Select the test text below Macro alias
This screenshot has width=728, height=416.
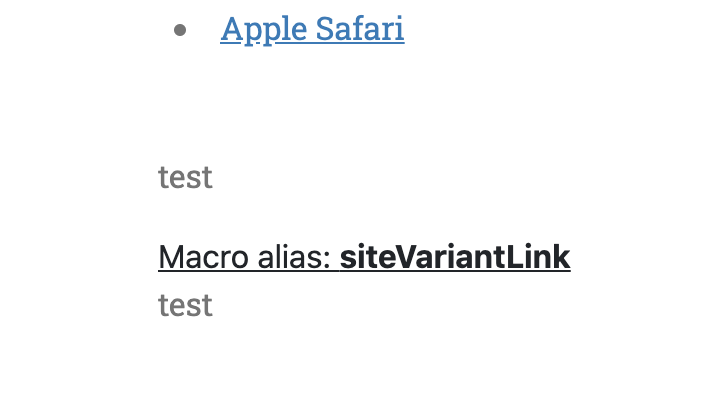[x=185, y=304]
